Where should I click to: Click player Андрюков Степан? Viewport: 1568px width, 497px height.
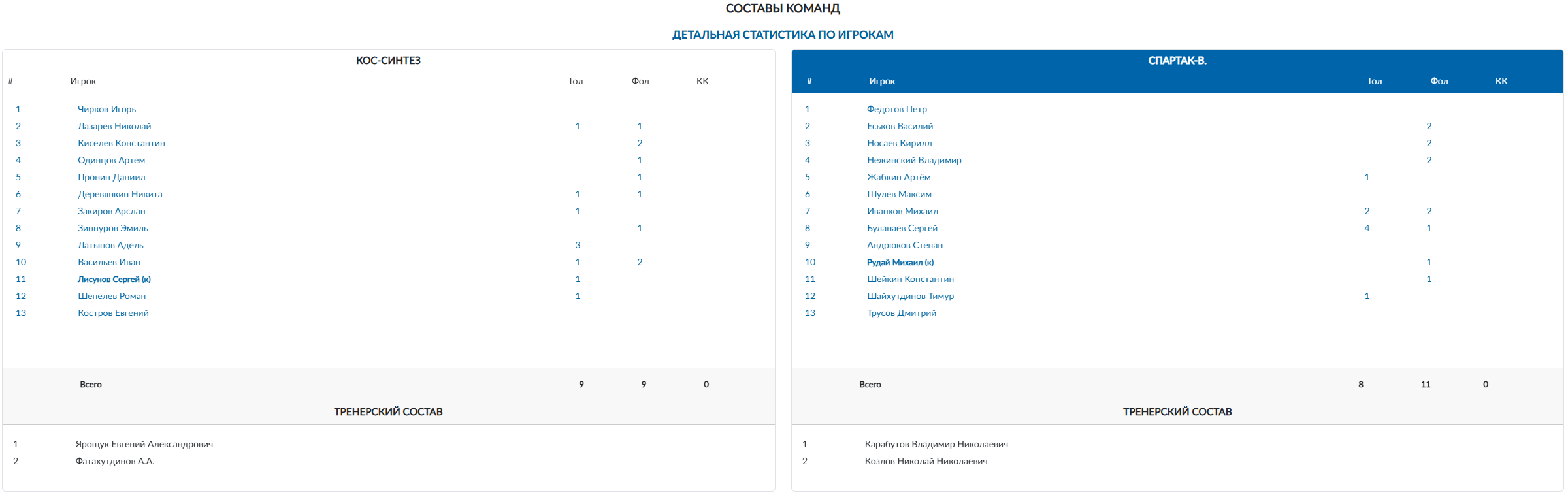point(905,245)
